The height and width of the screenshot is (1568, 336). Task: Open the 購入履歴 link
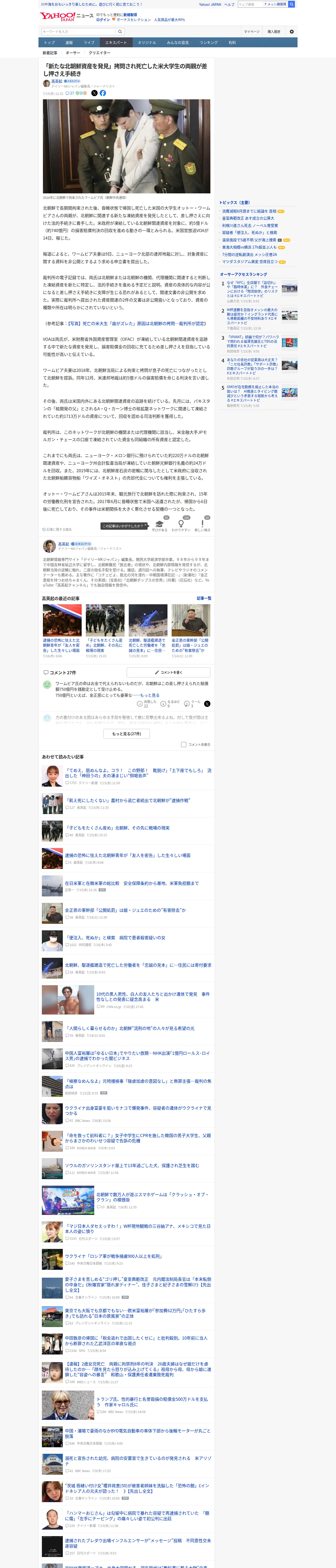pyautogui.click(x=274, y=32)
